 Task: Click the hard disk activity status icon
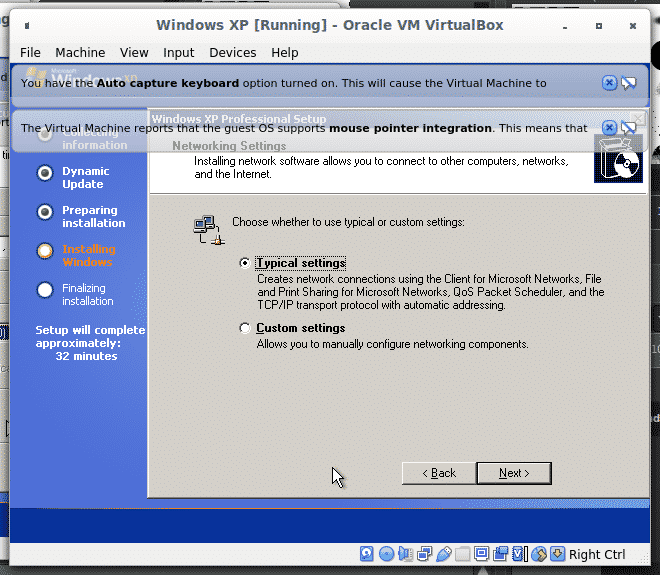point(367,554)
